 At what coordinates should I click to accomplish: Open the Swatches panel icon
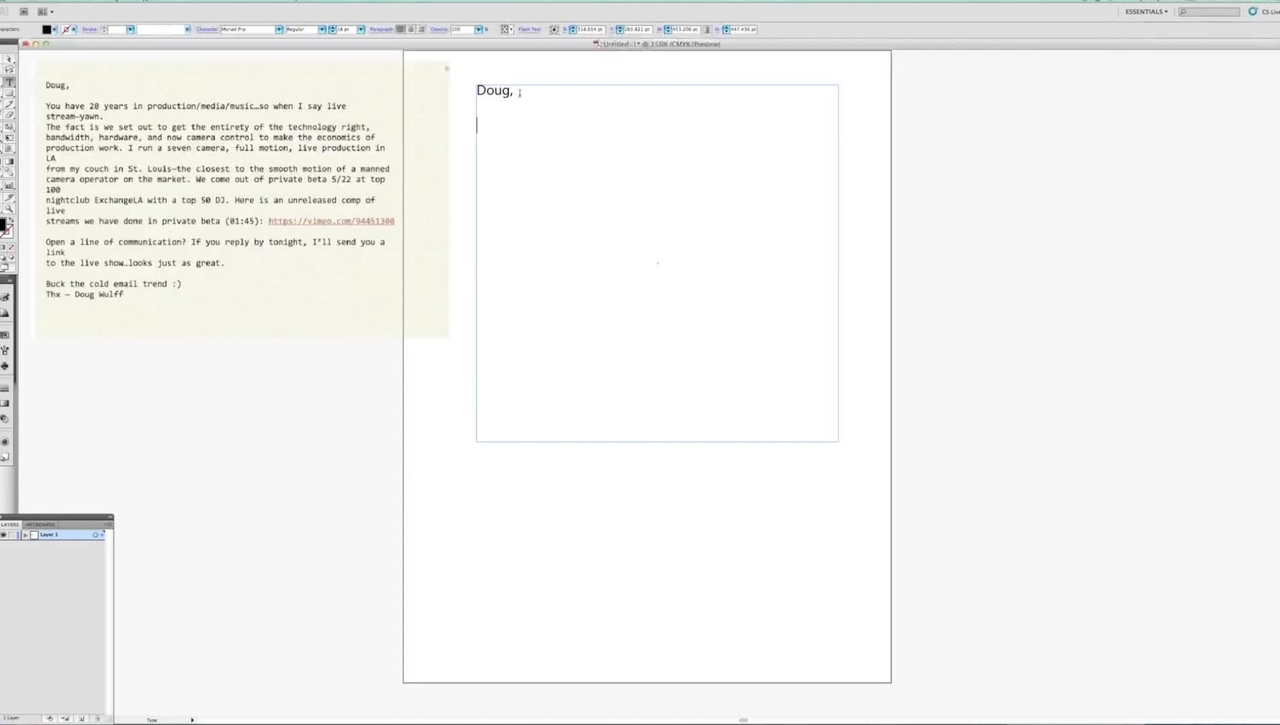coord(5,334)
